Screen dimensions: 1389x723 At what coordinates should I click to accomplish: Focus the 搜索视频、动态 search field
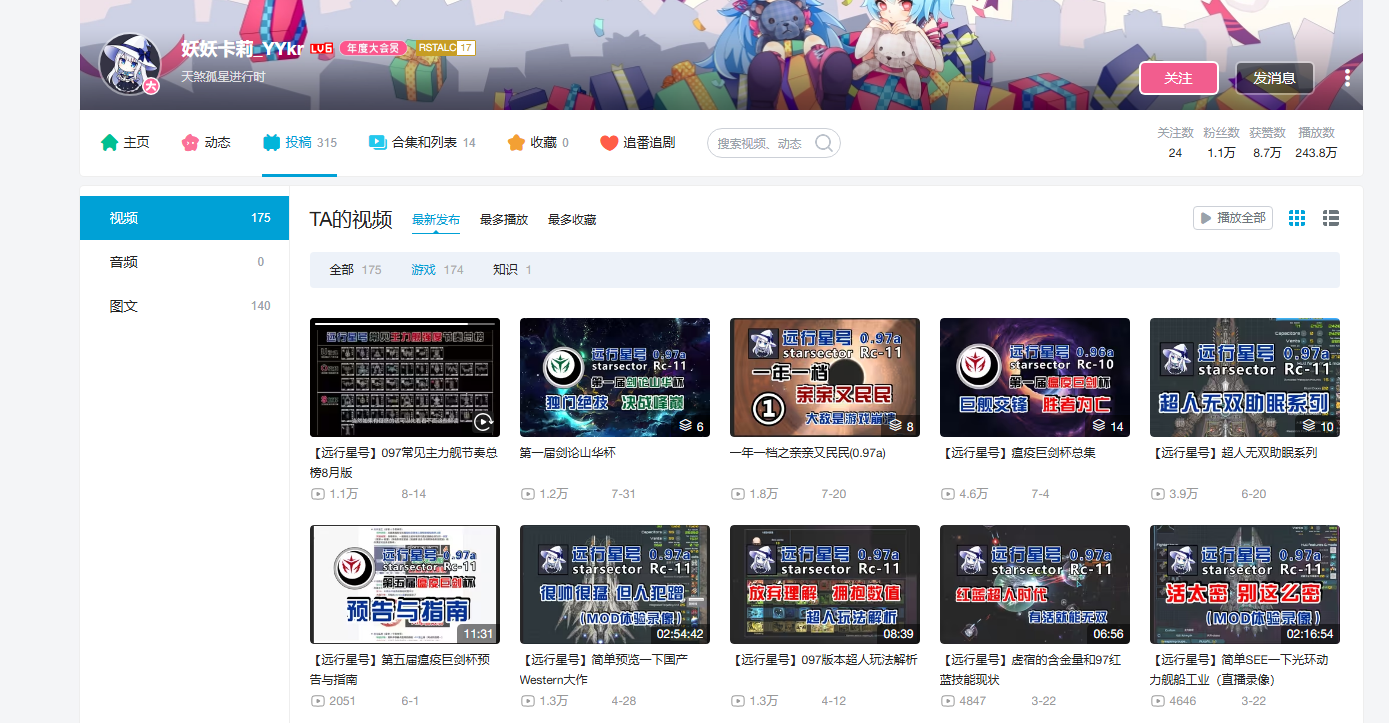click(760, 144)
